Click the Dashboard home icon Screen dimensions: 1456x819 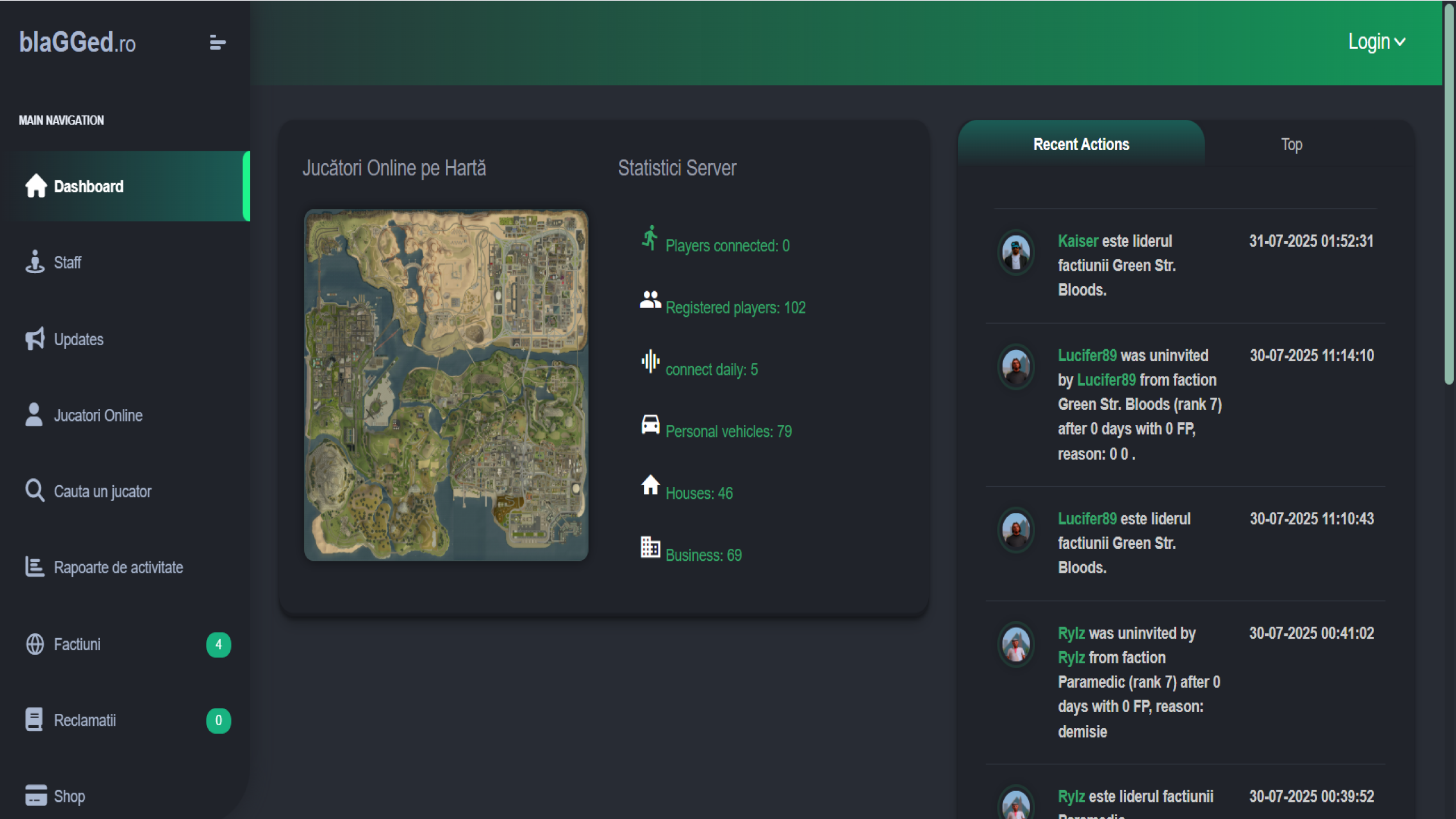pos(36,186)
